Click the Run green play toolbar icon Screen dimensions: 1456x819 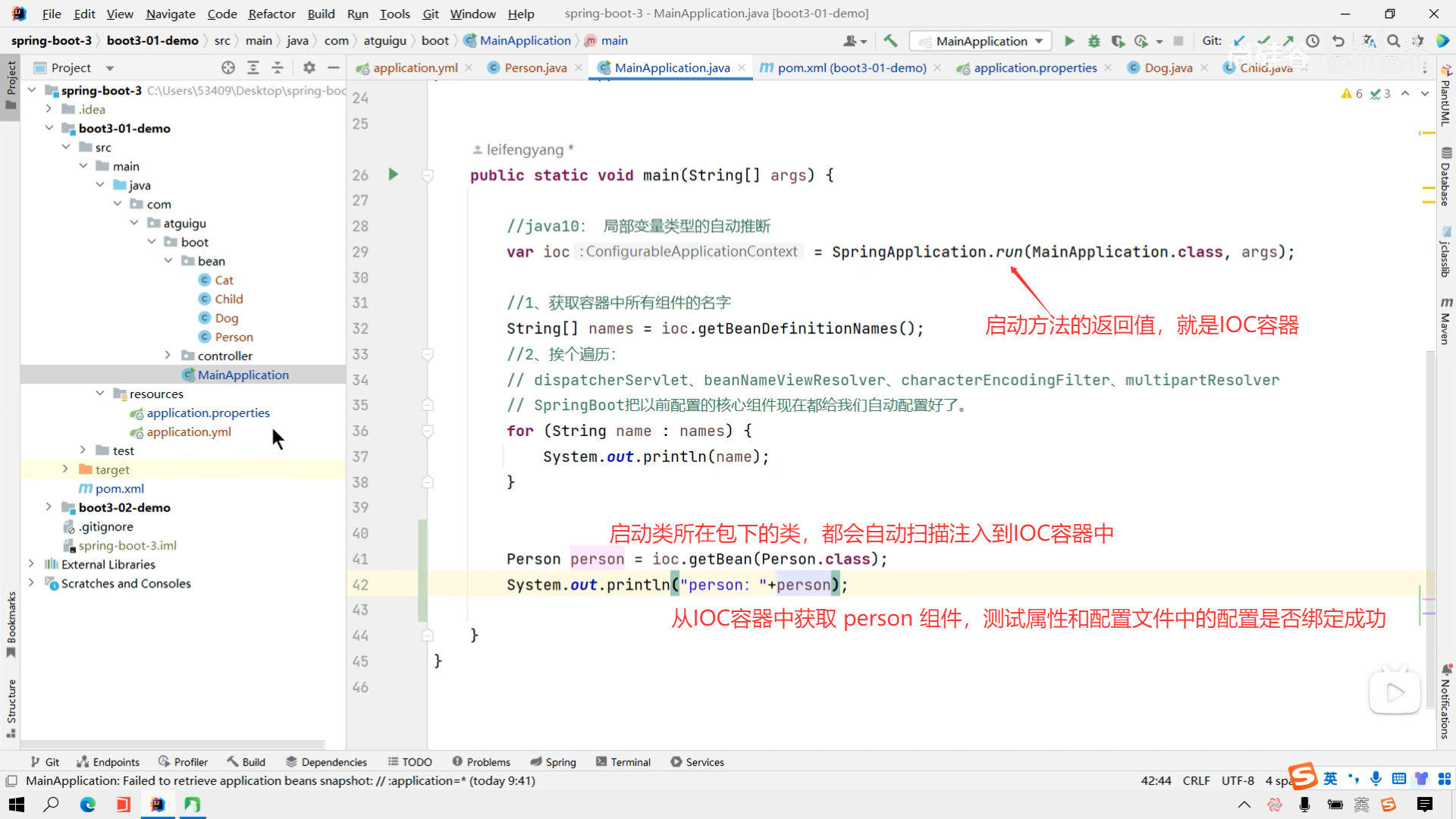click(x=1069, y=41)
